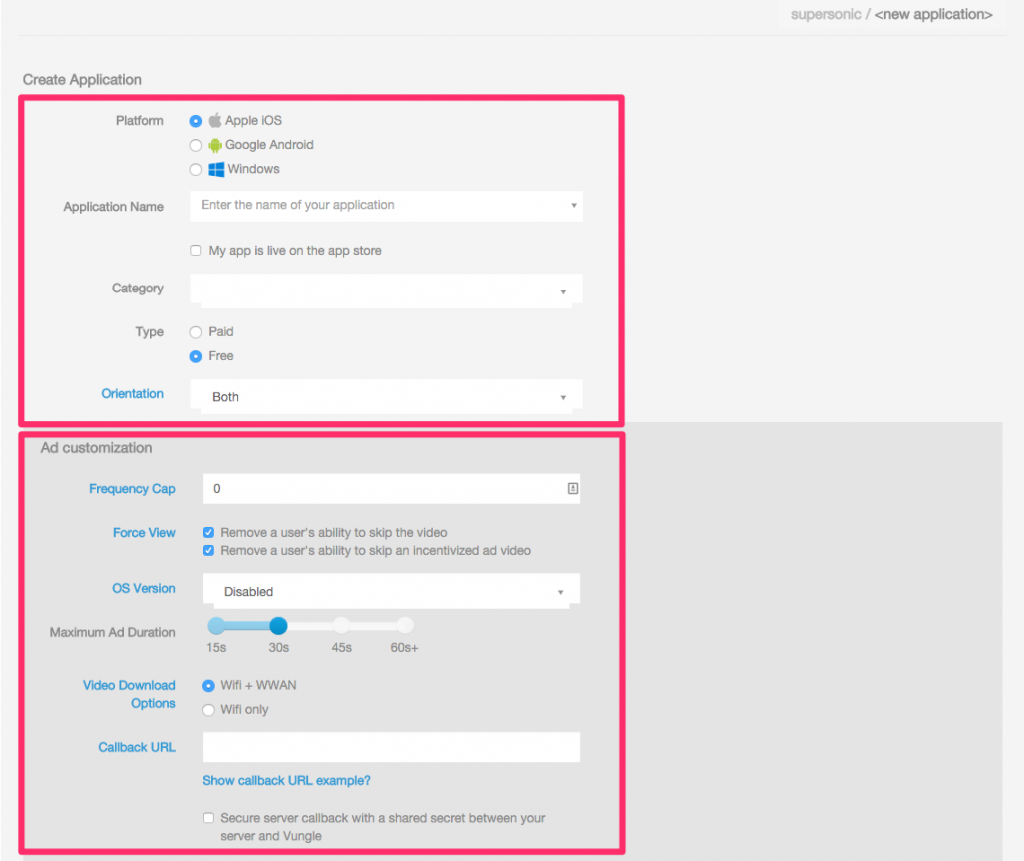The image size is (1024, 861).
Task: Click the Apple logo icon beside Apple iOS
Action: 213,120
